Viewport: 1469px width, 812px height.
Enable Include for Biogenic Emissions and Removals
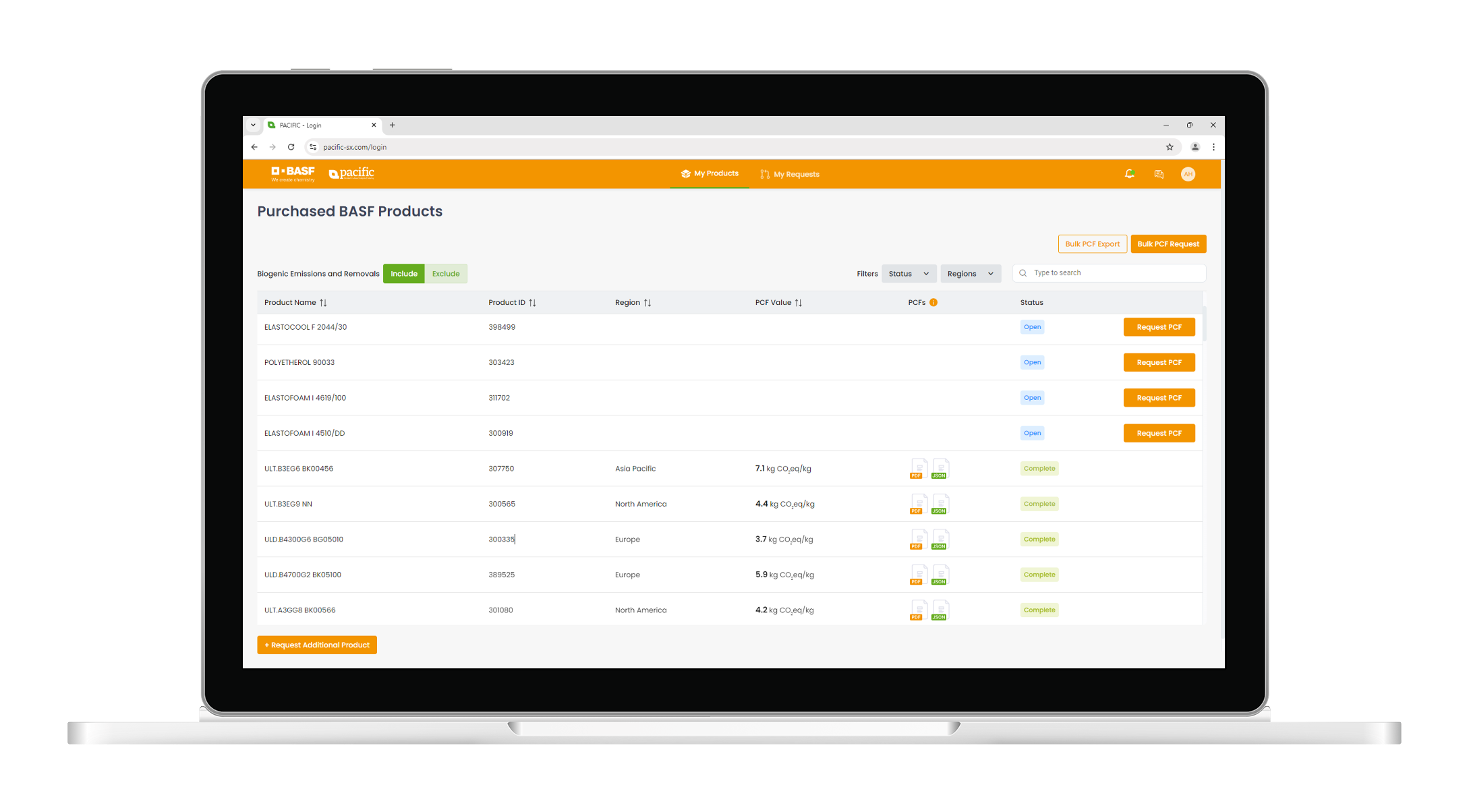pyautogui.click(x=404, y=273)
